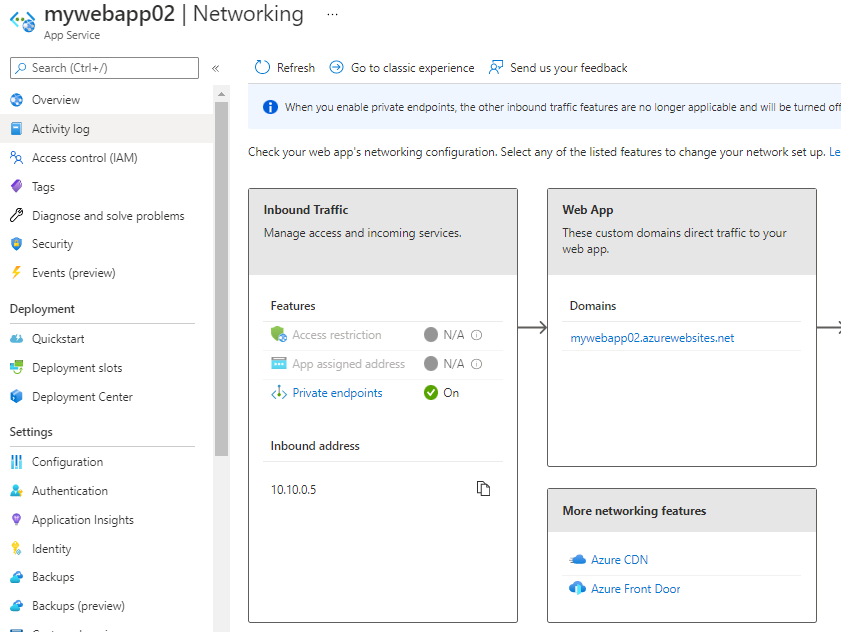The image size is (841, 632).
Task: Open the Private endpoints link
Action: [x=337, y=393]
